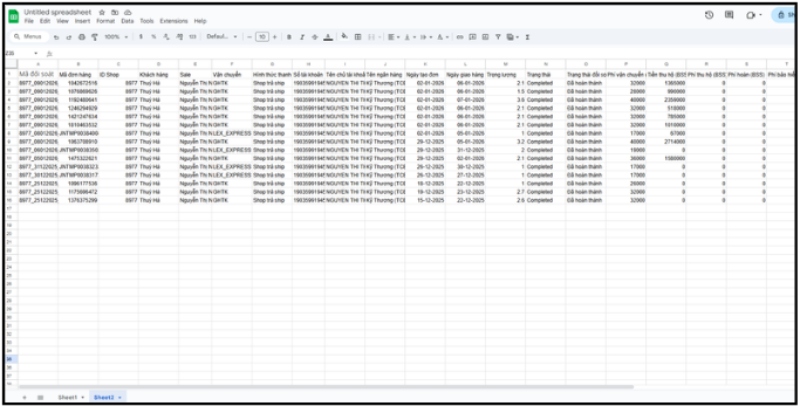
Task: Open the Sheet1 tab options arrow
Action: [83, 397]
